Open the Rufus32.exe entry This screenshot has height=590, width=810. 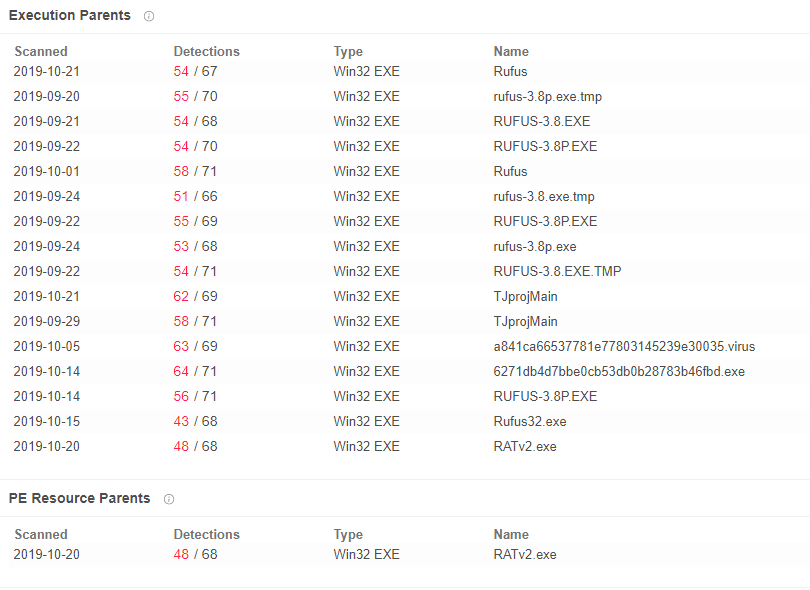click(x=530, y=422)
